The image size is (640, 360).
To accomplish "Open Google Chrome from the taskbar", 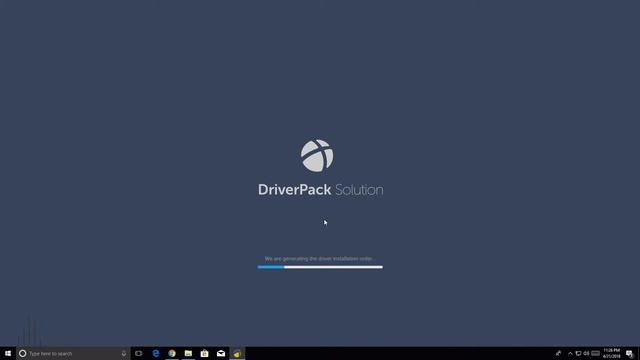I will coord(172,353).
